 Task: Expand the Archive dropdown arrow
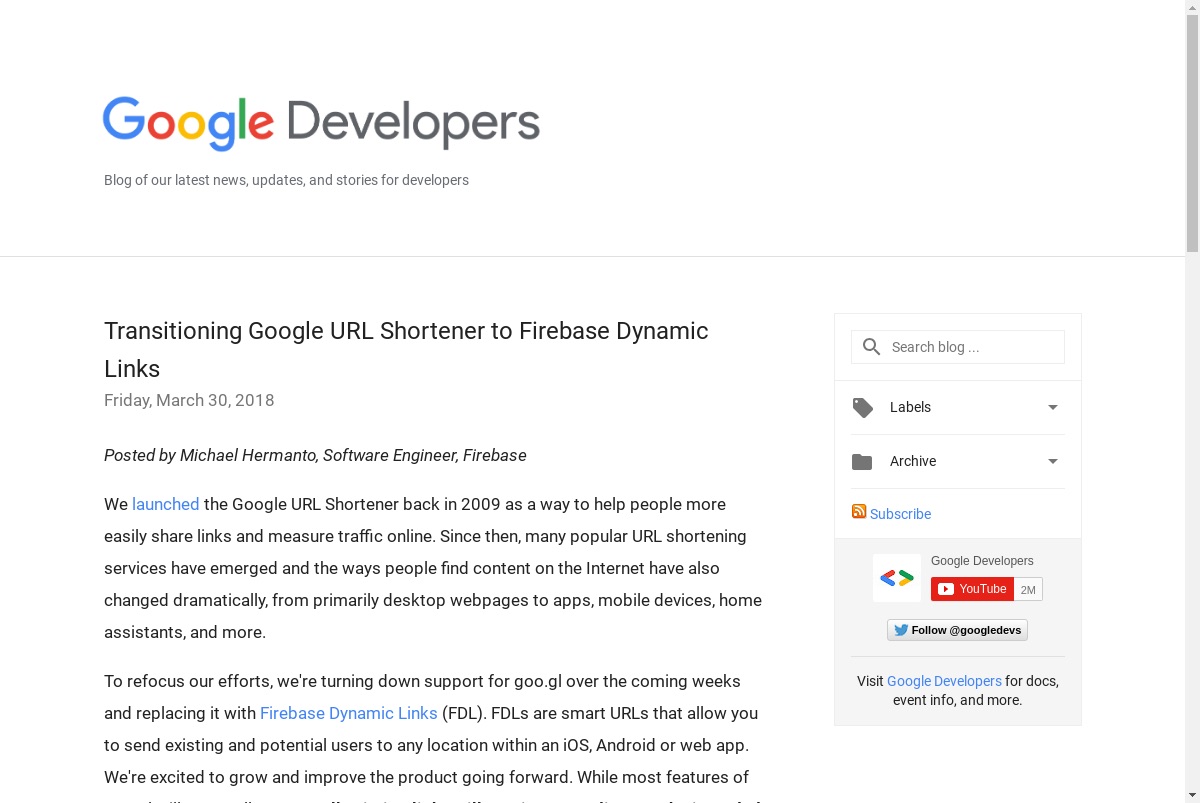pos(1053,461)
